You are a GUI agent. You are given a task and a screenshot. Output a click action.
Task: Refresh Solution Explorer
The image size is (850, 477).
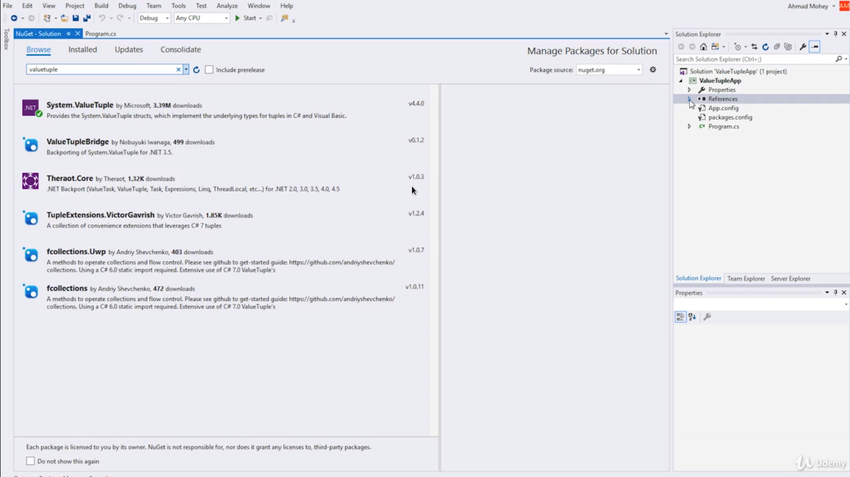coord(765,47)
